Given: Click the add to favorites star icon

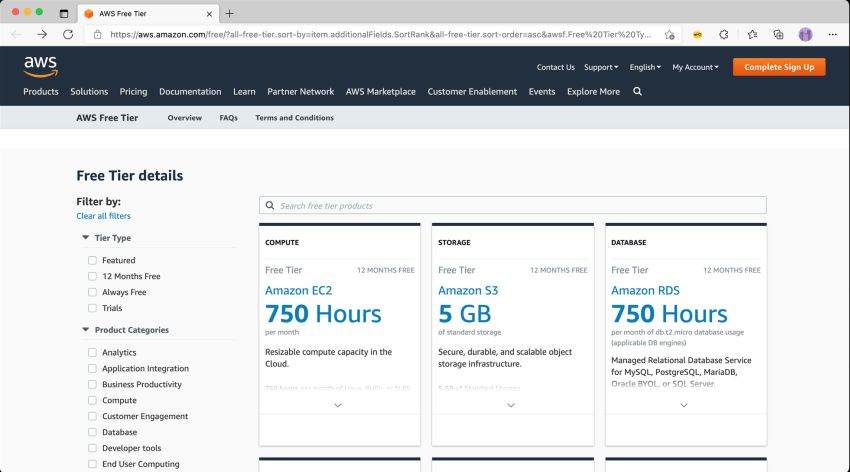Looking at the screenshot, I should [x=669, y=34].
